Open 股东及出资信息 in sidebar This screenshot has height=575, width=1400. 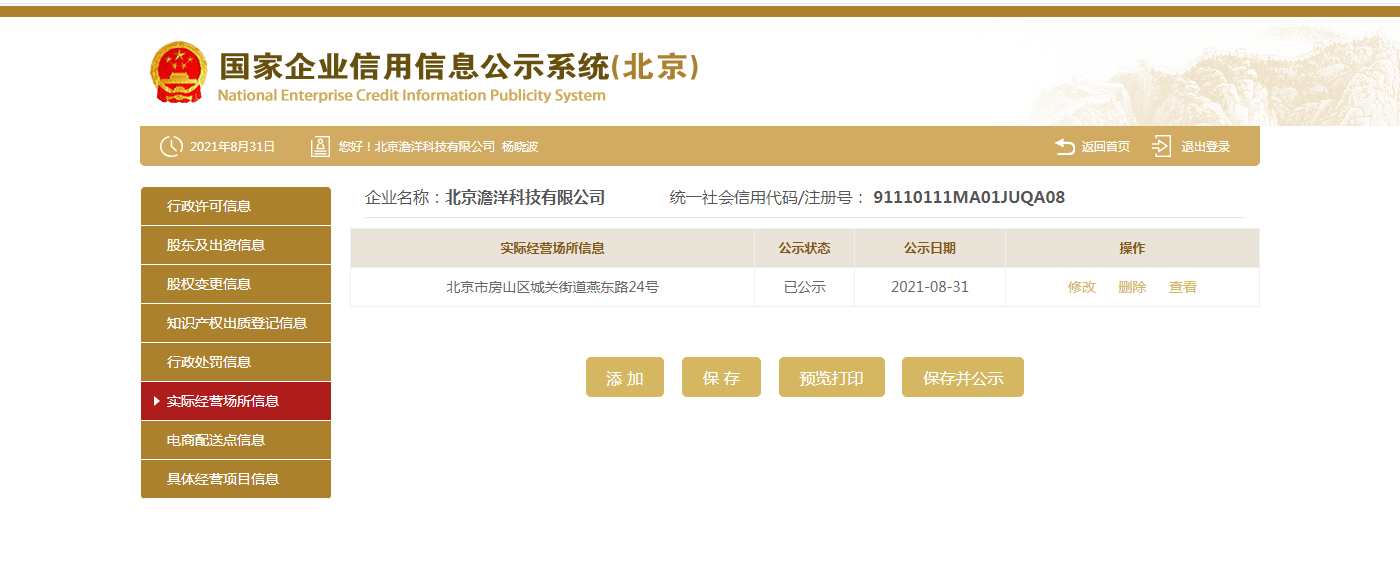click(x=236, y=245)
